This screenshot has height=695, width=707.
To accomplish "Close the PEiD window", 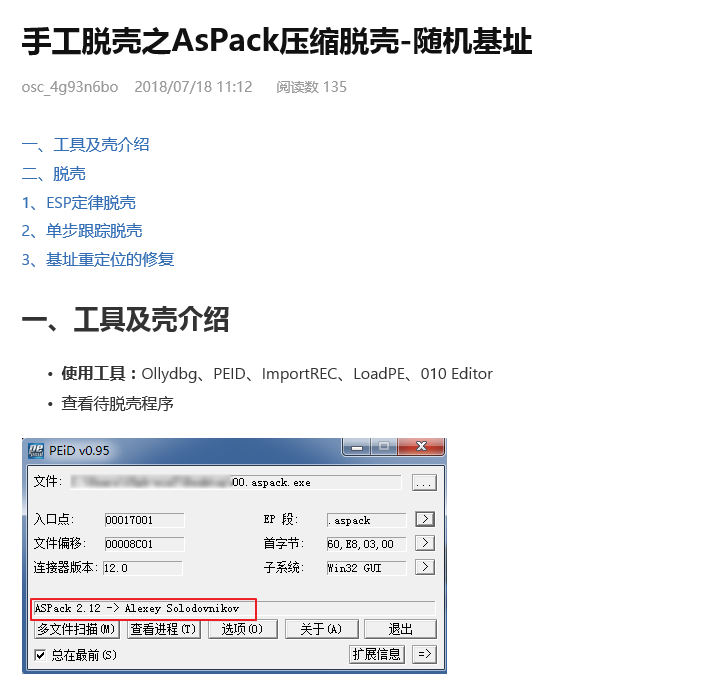I will [420, 448].
